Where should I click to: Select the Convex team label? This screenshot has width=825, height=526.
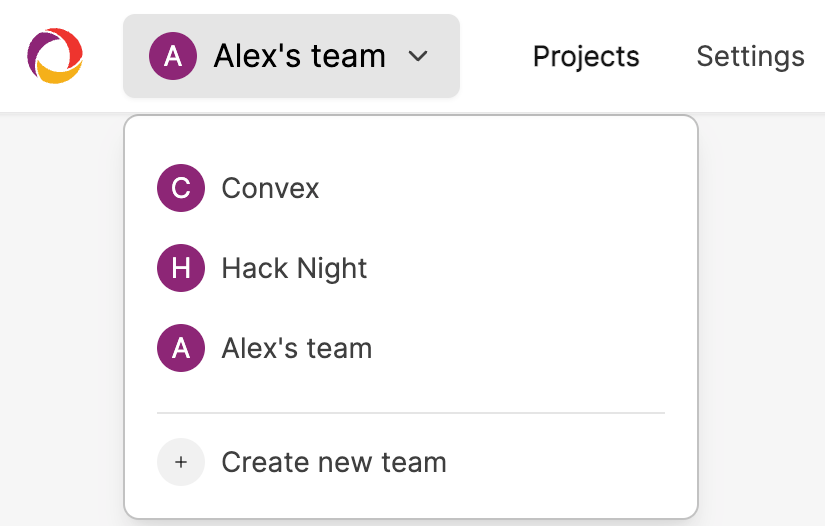pyautogui.click(x=270, y=188)
